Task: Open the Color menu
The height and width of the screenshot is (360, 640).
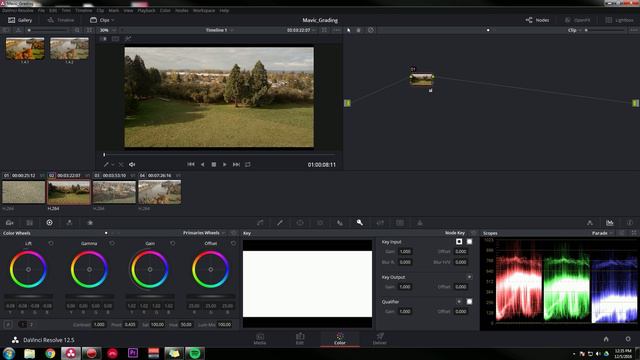Action: click(165, 10)
